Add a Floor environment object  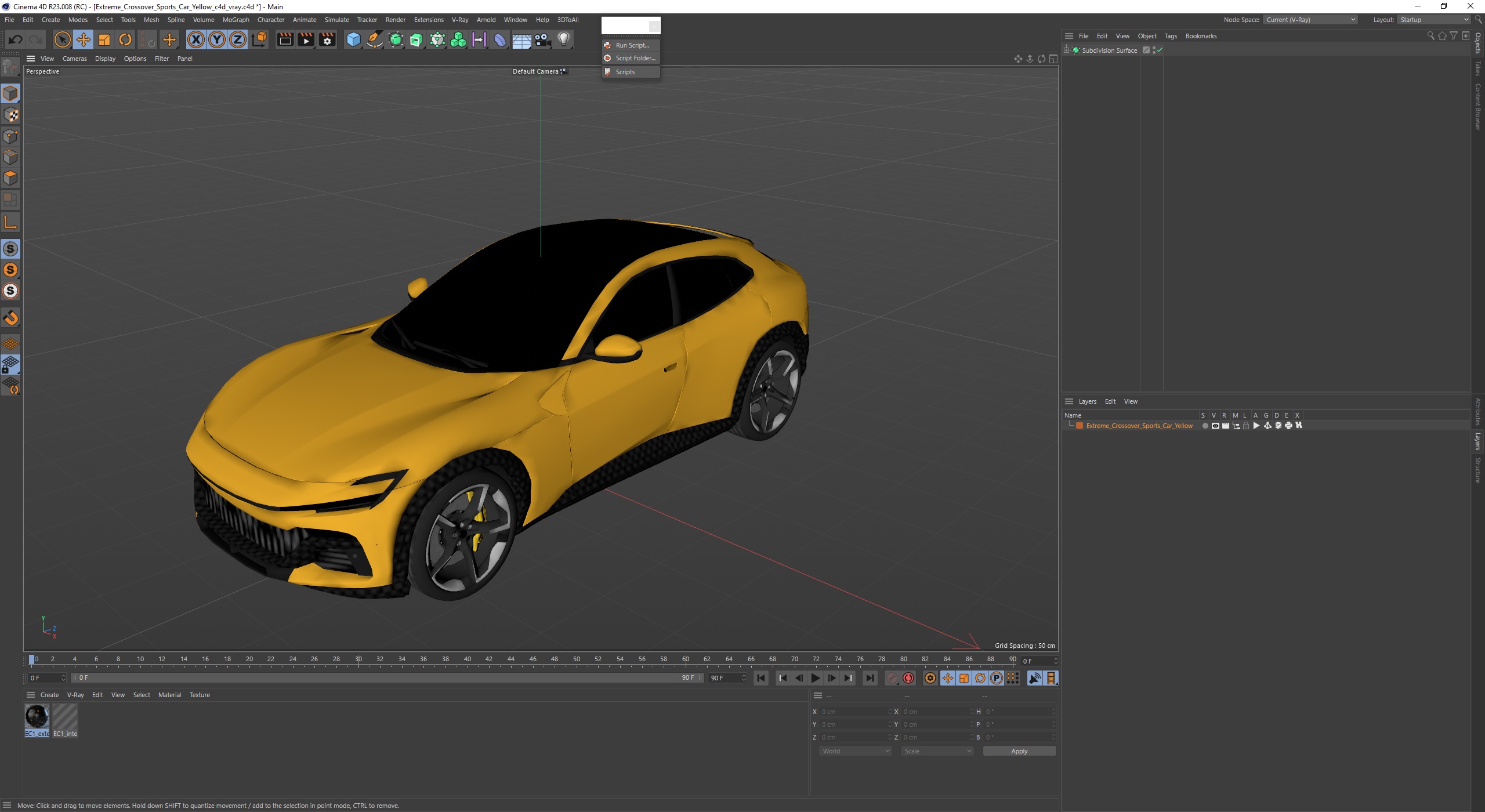point(521,39)
